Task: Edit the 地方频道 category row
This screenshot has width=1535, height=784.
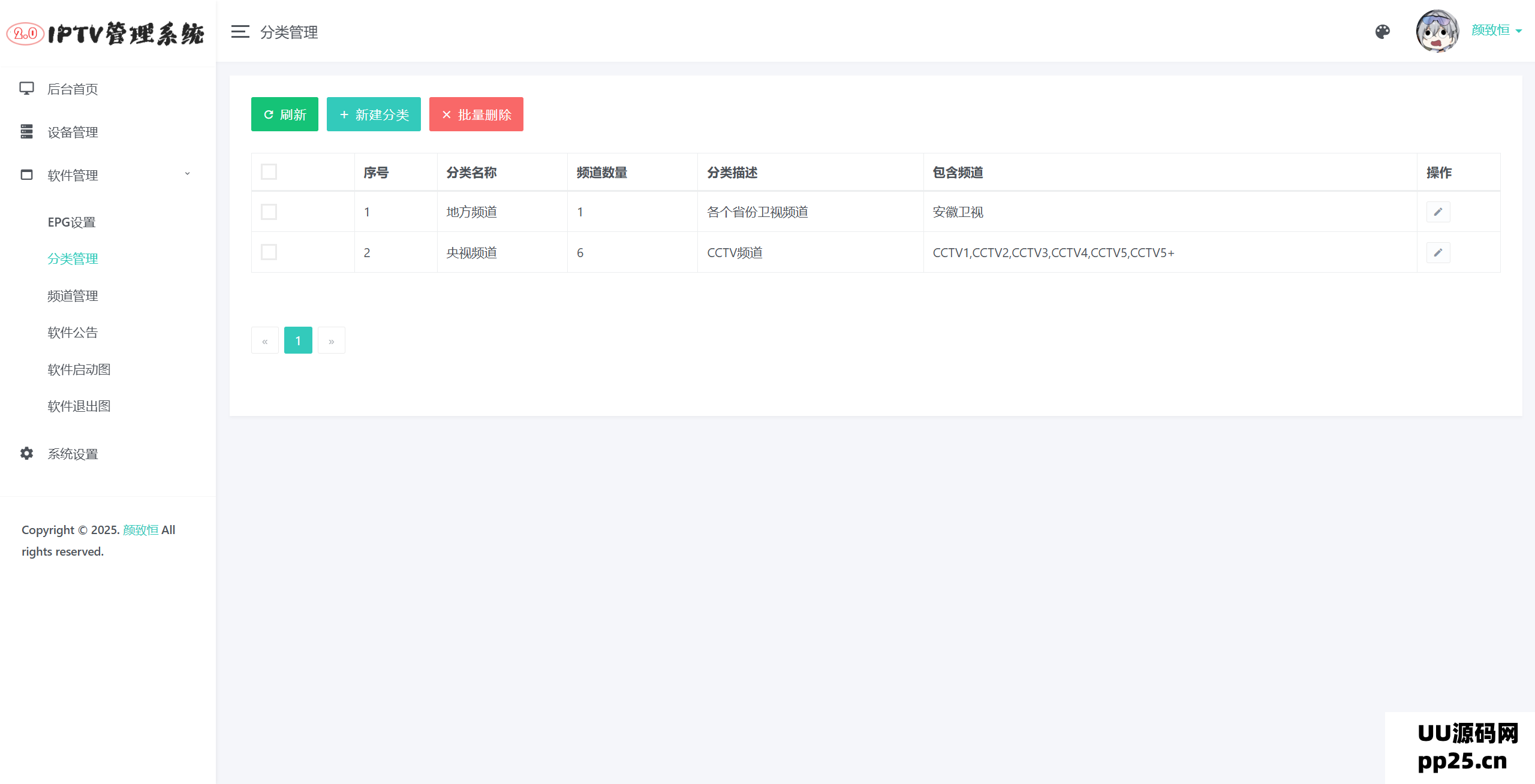Action: (x=1437, y=212)
